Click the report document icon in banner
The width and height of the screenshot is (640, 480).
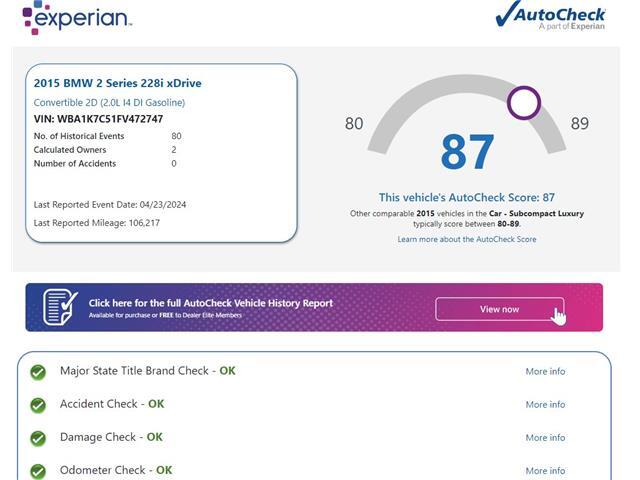(60, 307)
